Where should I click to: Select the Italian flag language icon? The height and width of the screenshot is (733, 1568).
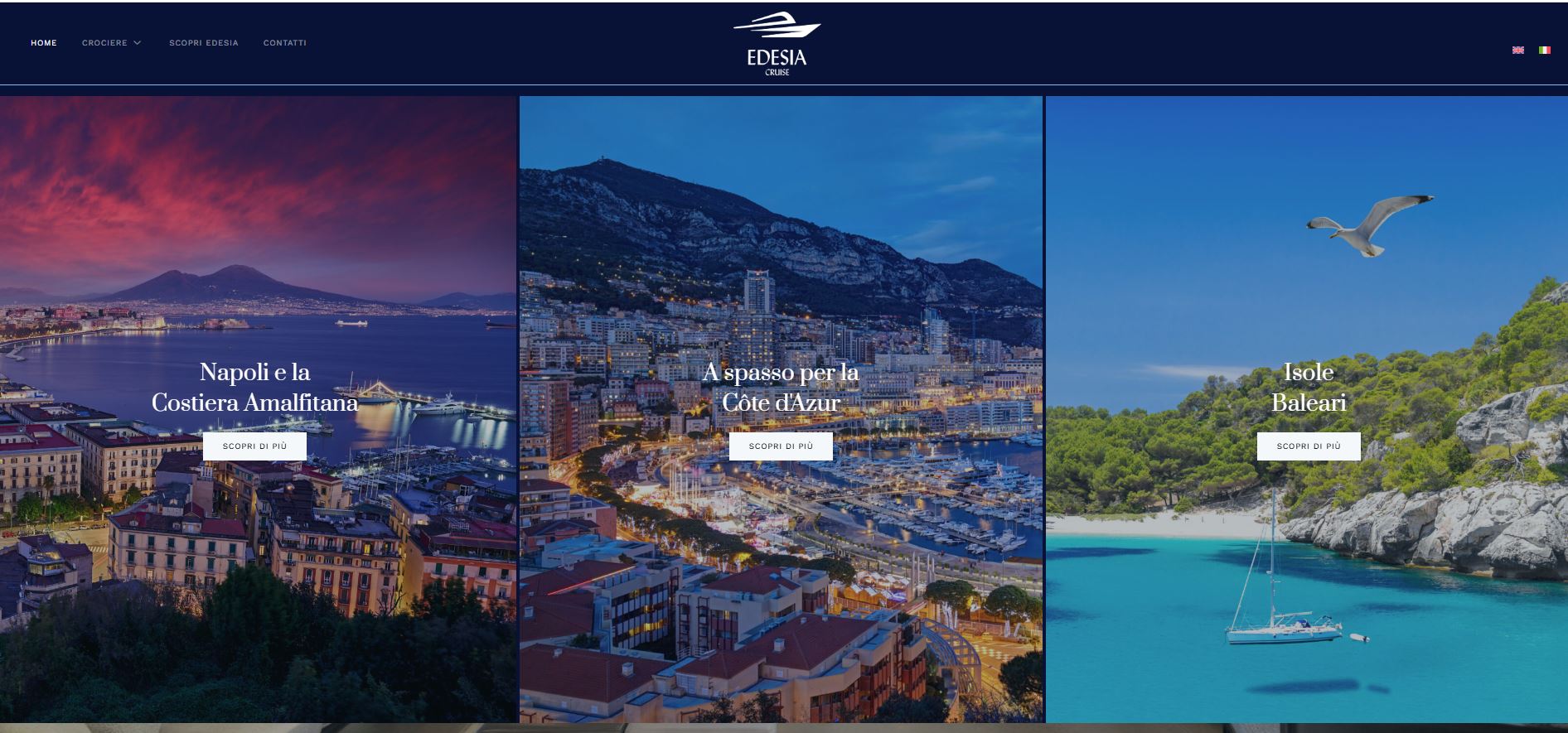click(1544, 50)
